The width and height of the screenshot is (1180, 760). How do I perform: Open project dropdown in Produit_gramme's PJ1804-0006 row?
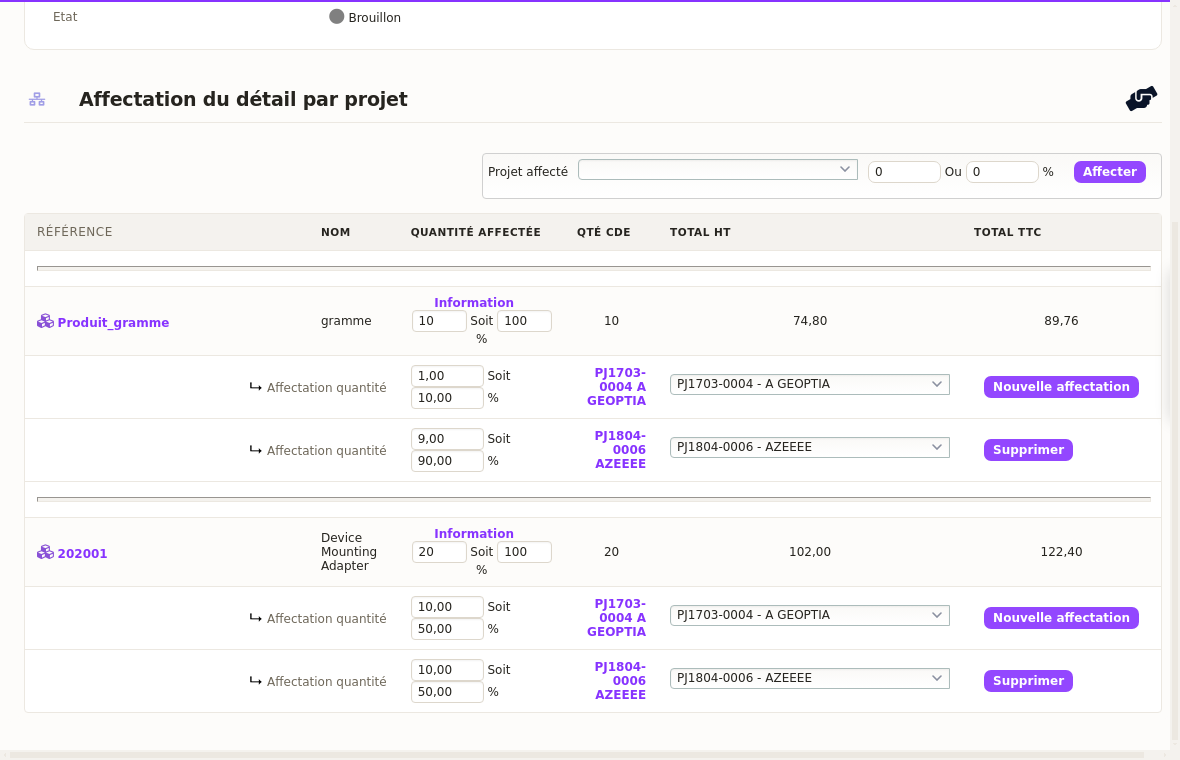click(x=810, y=447)
